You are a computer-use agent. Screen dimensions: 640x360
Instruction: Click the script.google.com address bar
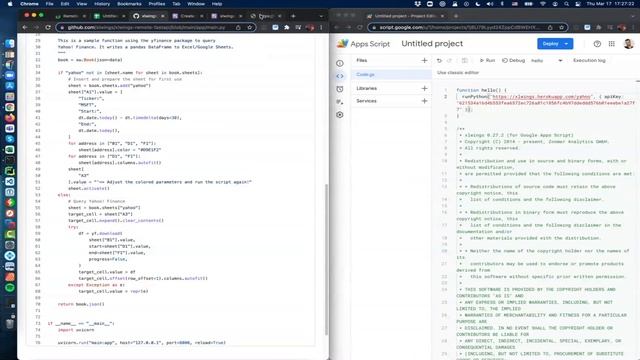[467, 27]
